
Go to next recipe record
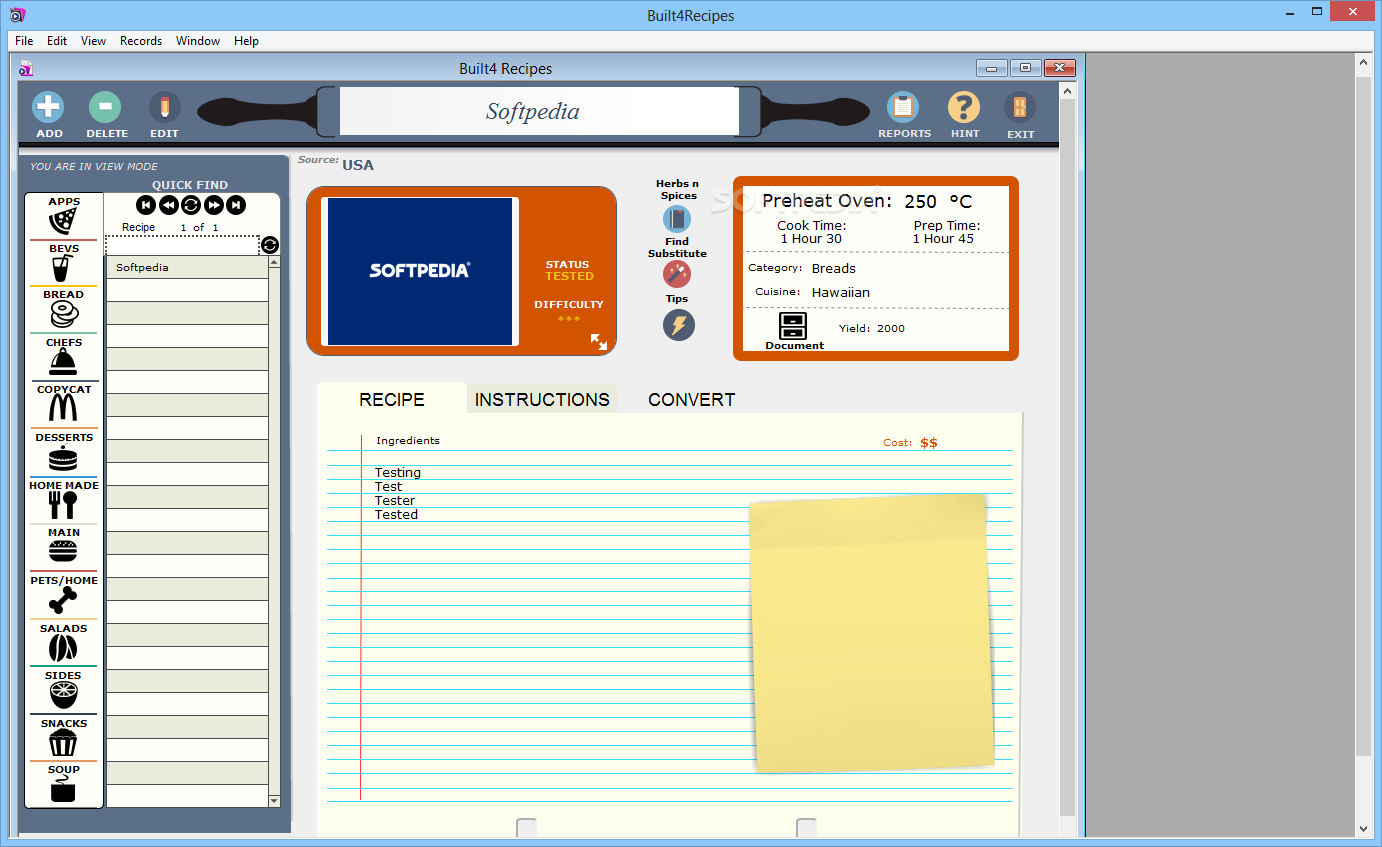pos(213,205)
